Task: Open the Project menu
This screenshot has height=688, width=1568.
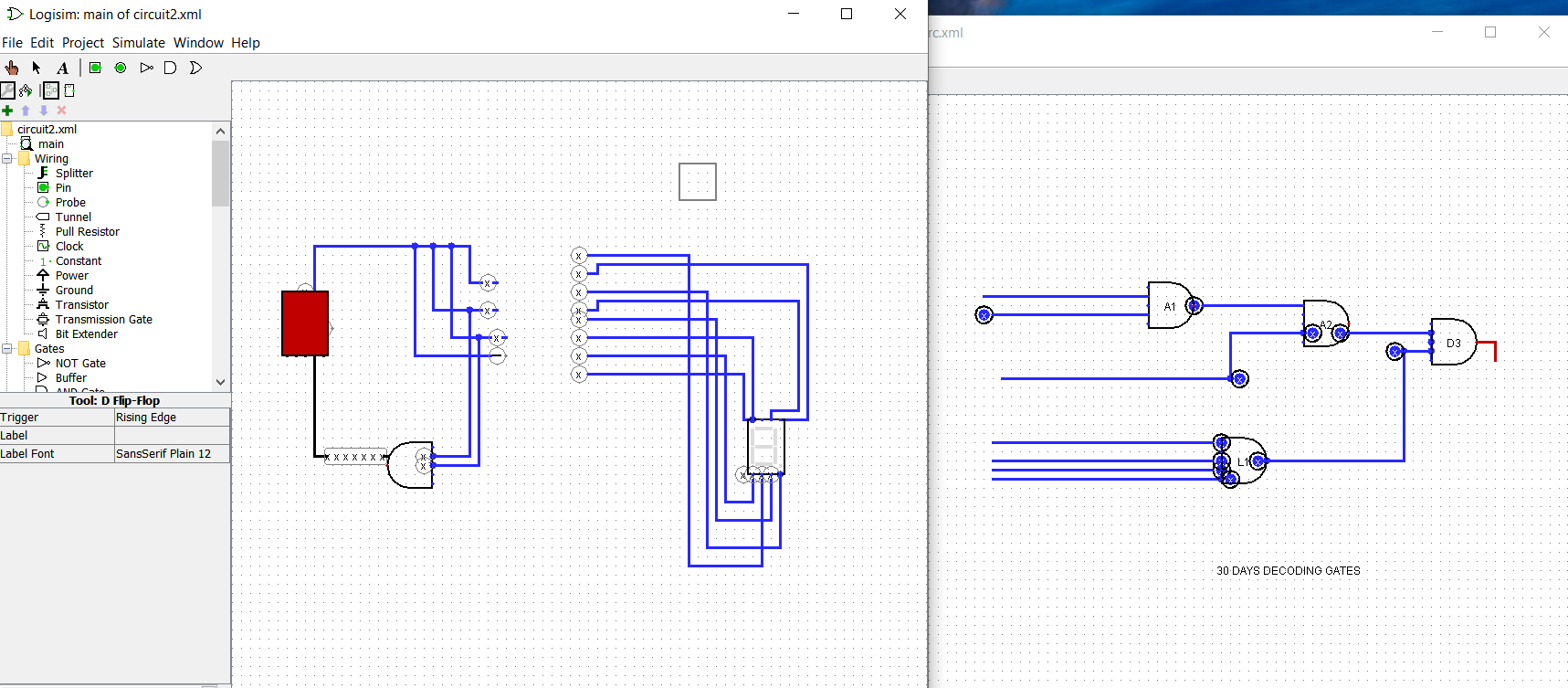Action: pos(82,43)
